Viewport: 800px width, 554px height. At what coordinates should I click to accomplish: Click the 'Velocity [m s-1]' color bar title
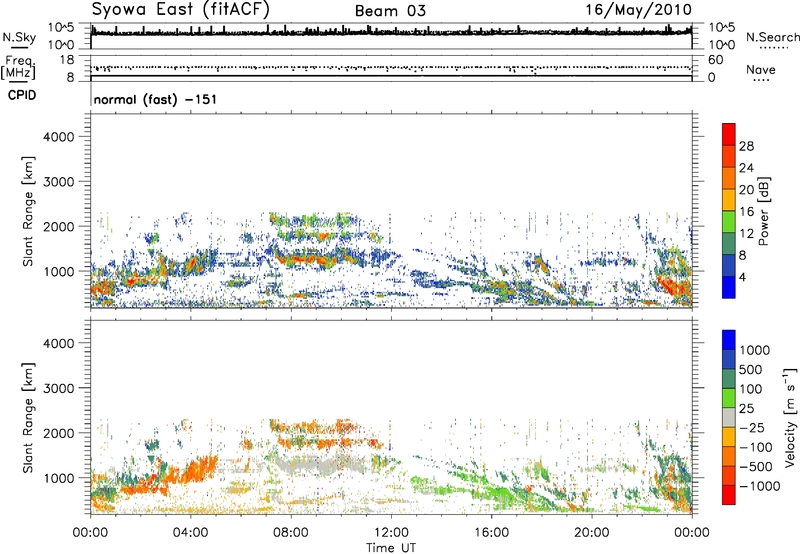click(790, 417)
